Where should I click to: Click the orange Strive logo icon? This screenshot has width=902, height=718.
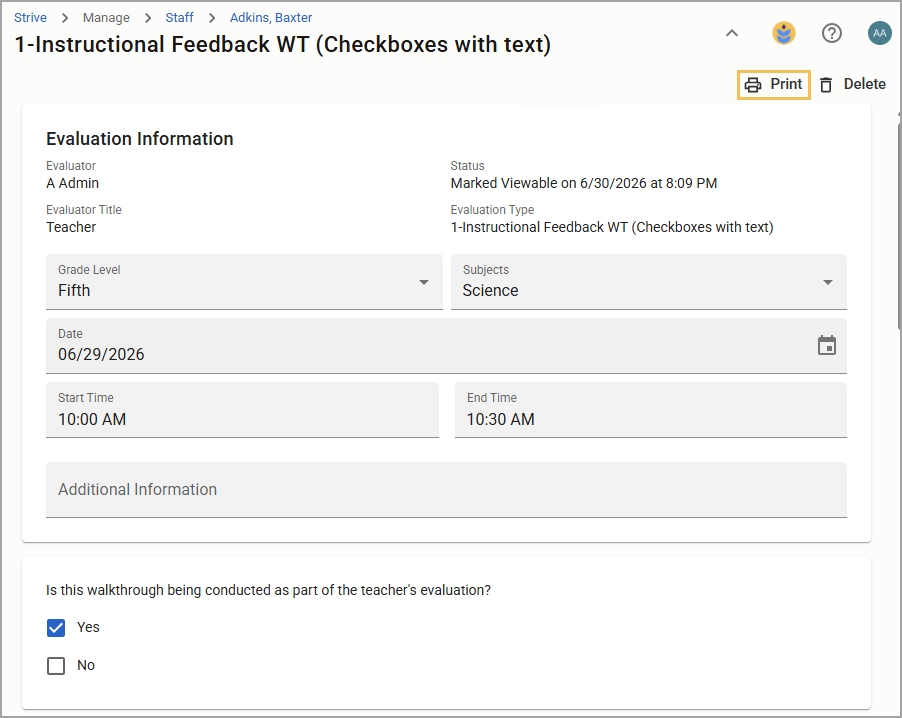pos(783,33)
